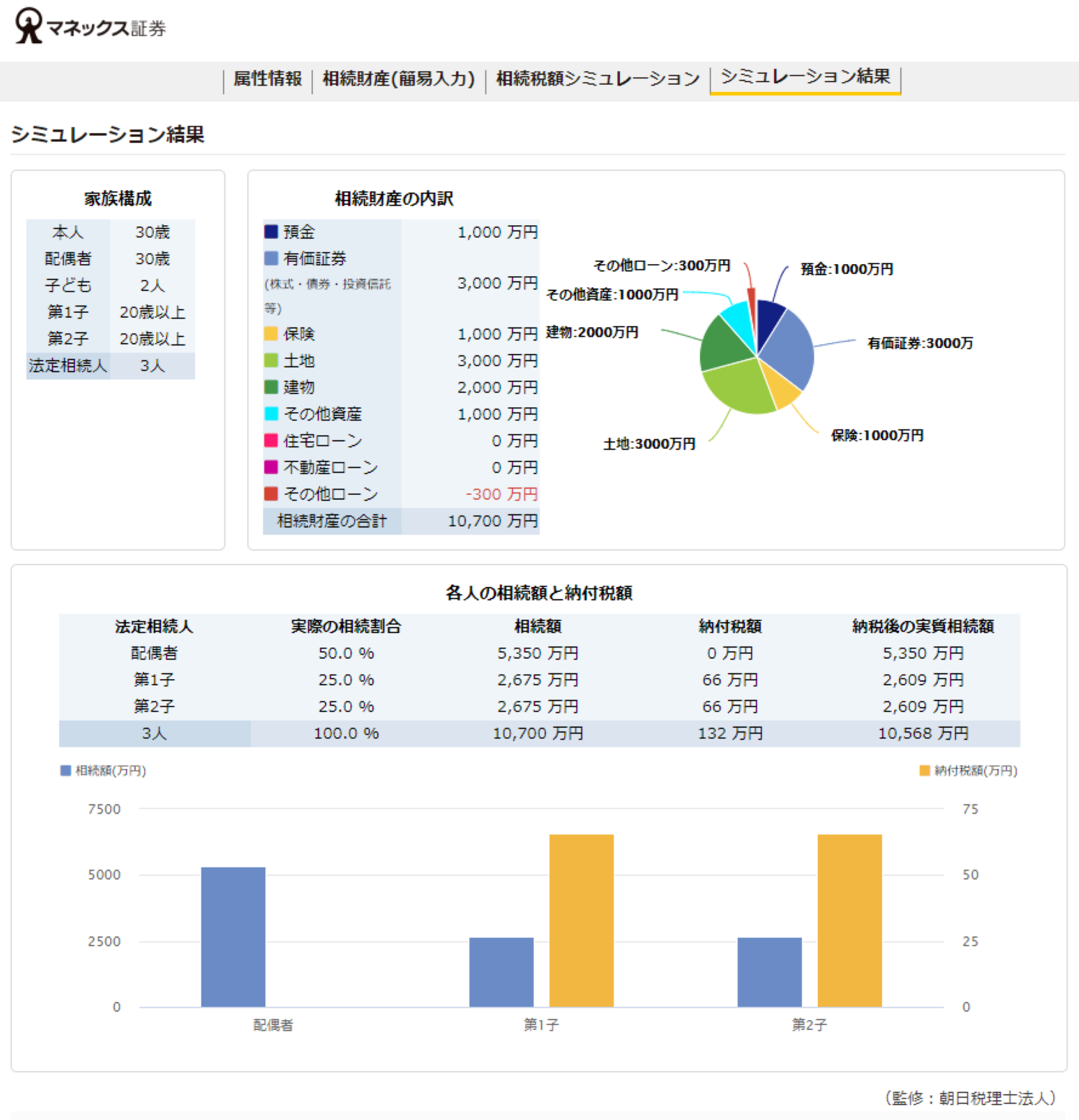Click the 100.0 % total ratio cell
Screen dimensions: 1079x1120
click(346, 733)
